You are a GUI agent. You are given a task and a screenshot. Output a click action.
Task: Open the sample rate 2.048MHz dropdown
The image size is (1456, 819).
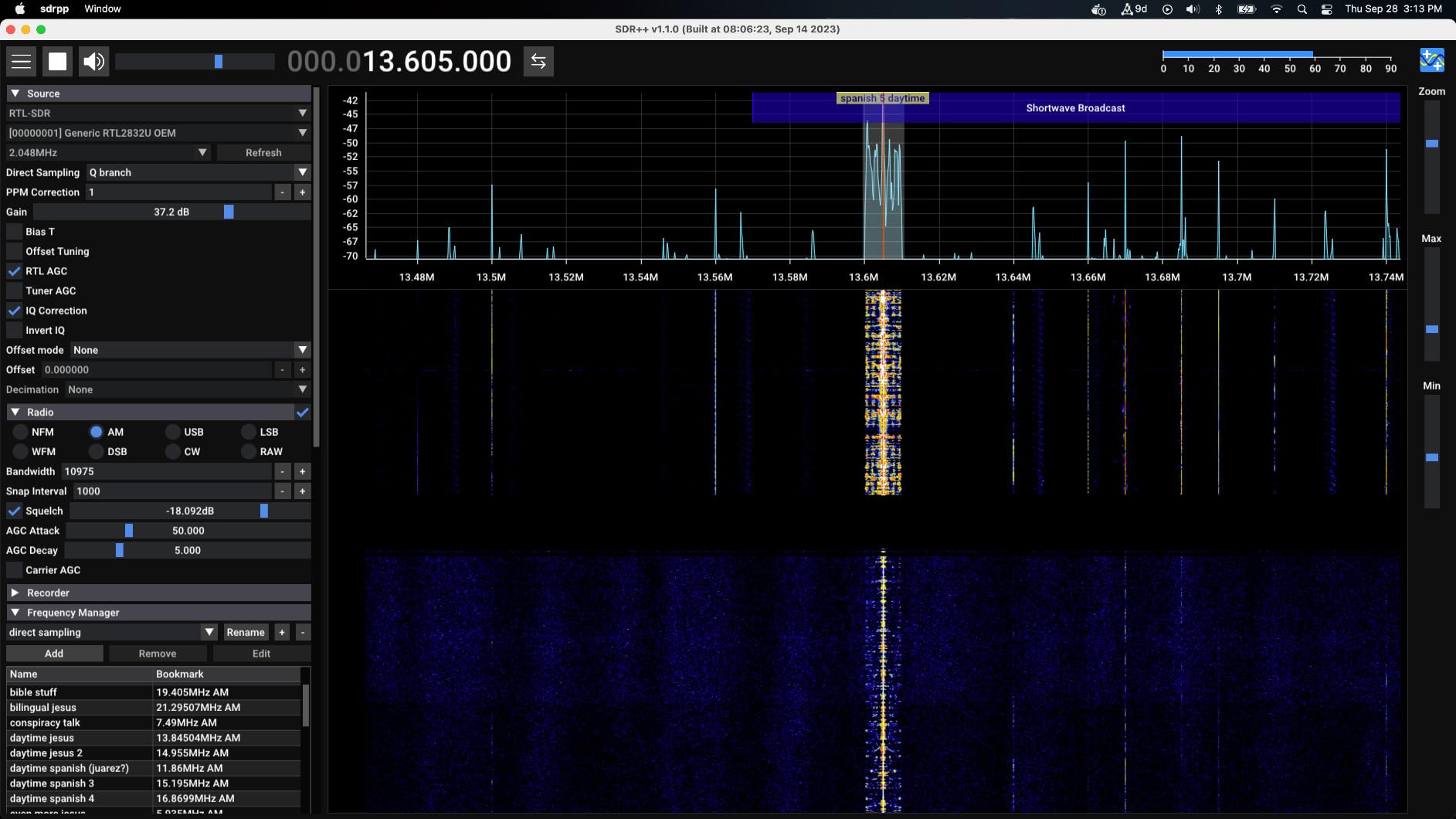108,153
